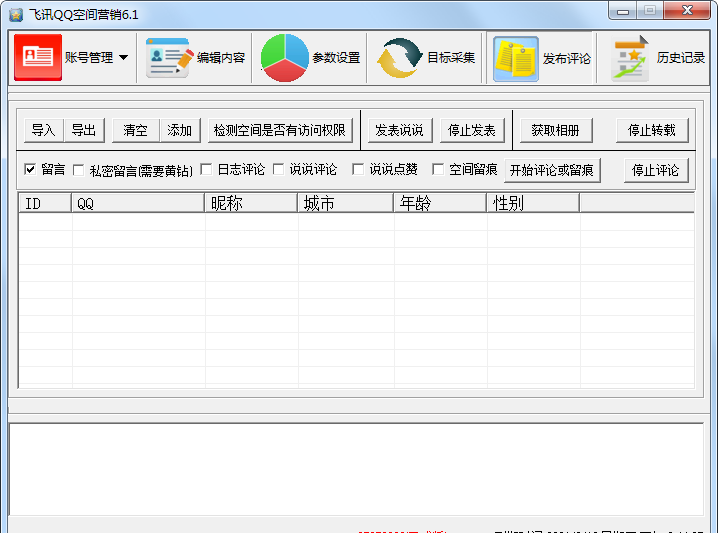
Task: Enable 私密留言(需要黄钻) checkbox
Action: (x=79, y=170)
